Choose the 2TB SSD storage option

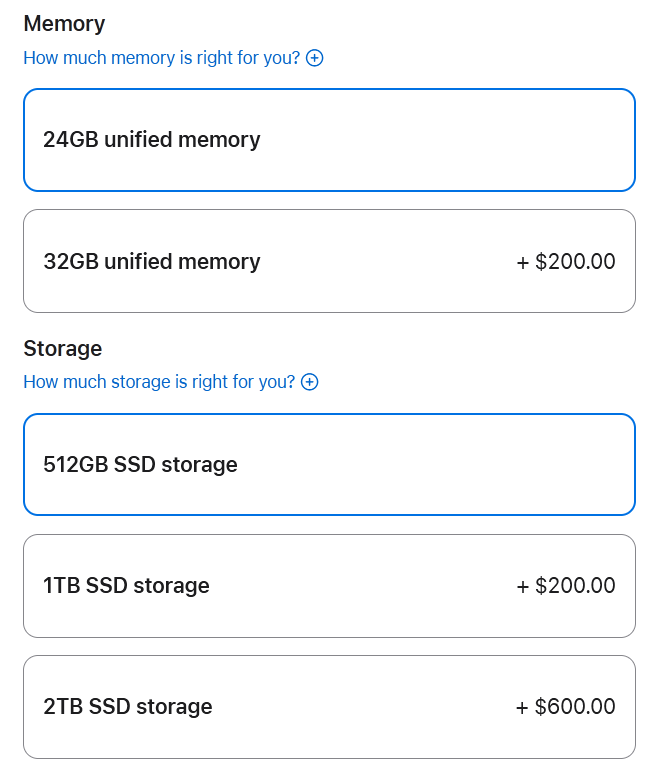click(x=329, y=707)
